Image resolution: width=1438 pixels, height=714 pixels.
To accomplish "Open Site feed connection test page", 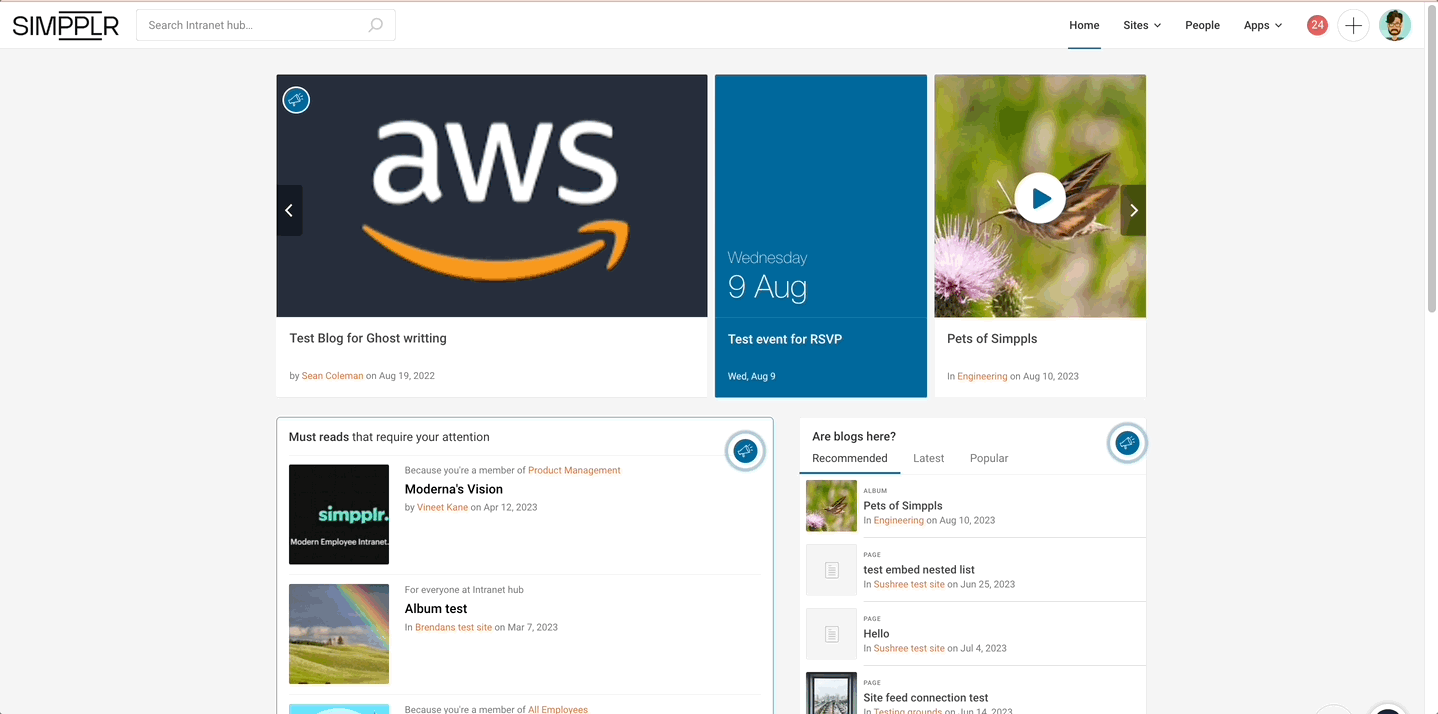I will [926, 697].
